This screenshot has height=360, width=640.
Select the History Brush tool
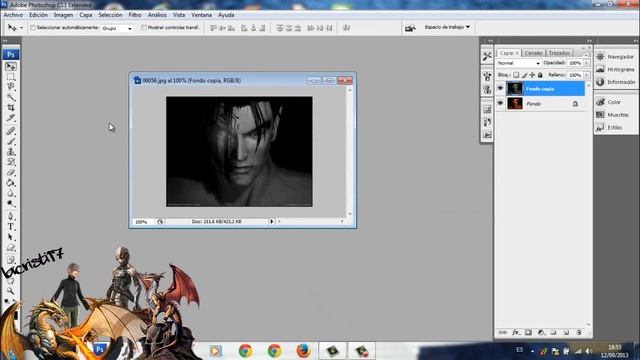point(11,162)
